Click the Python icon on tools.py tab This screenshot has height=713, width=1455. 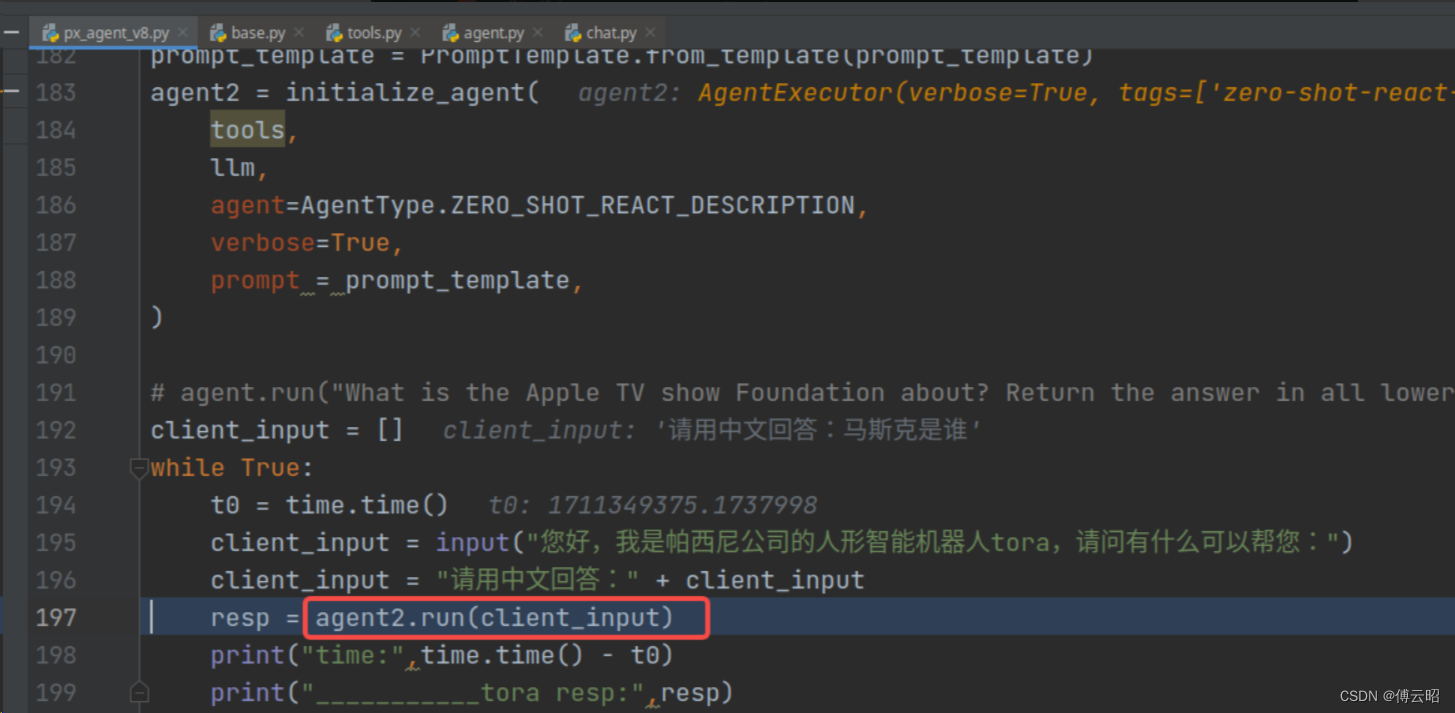(335, 33)
